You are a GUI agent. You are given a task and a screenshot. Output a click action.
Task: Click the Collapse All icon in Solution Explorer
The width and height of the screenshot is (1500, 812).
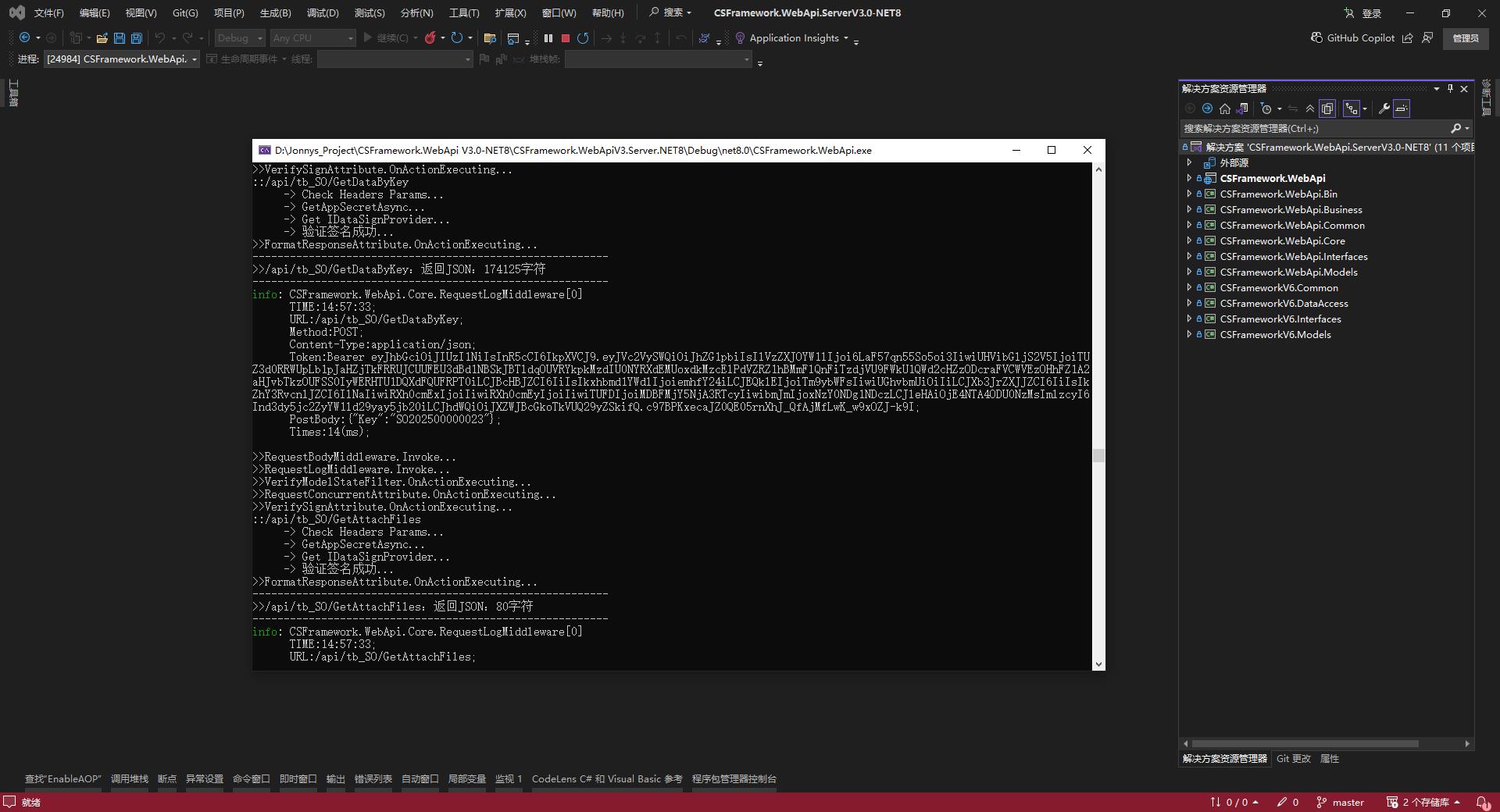[x=1310, y=109]
